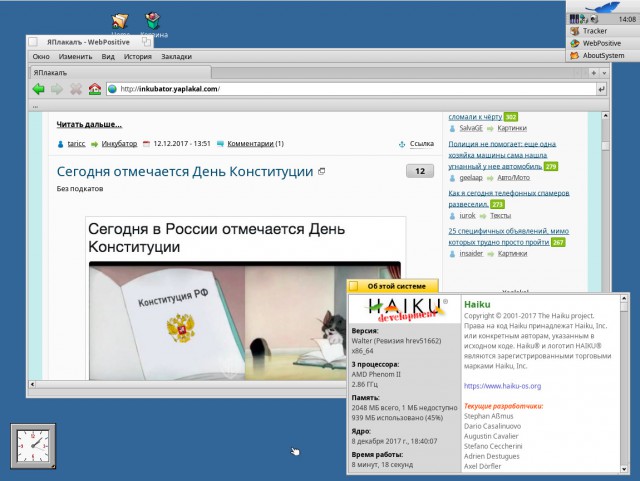Open the Инкубатор category link
This screenshot has width=640, height=481.
119,144
